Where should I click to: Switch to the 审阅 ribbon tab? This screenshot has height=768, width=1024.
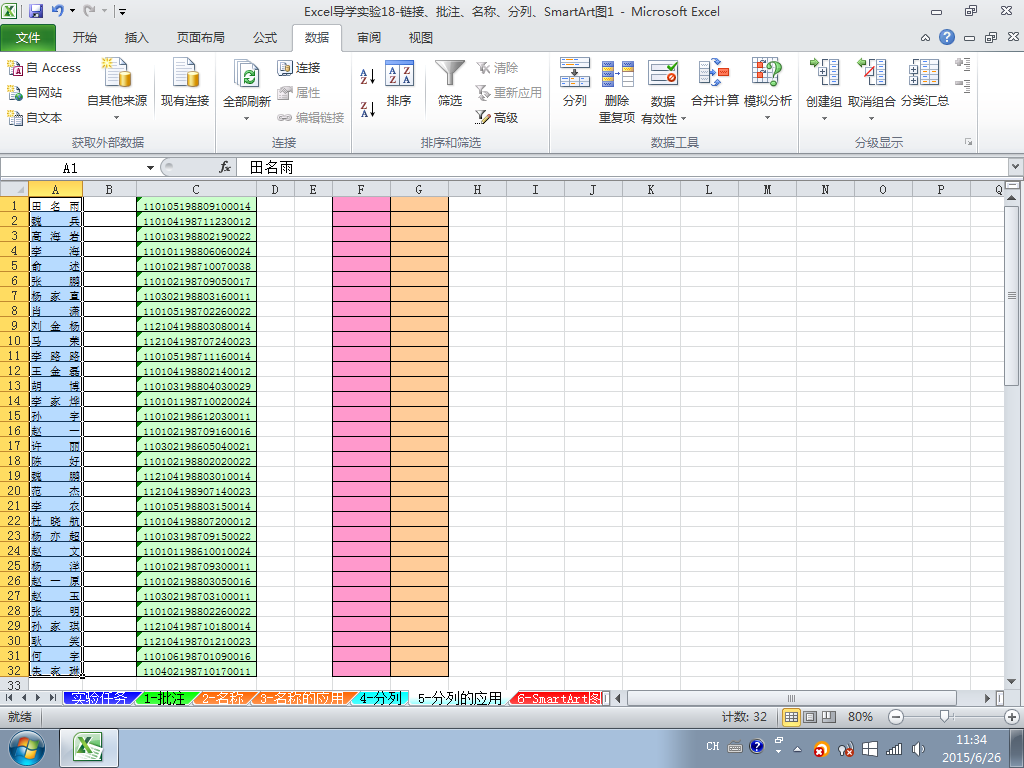(369, 38)
